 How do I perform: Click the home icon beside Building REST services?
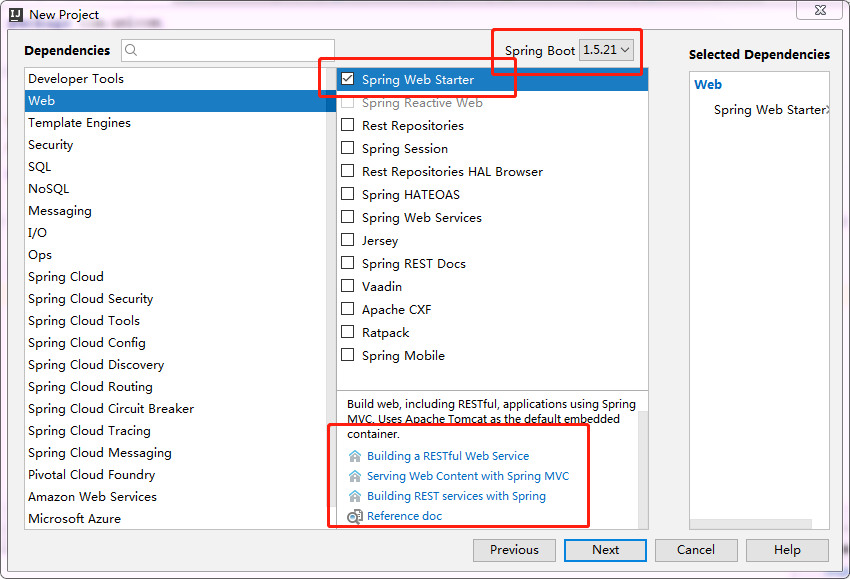[355, 496]
